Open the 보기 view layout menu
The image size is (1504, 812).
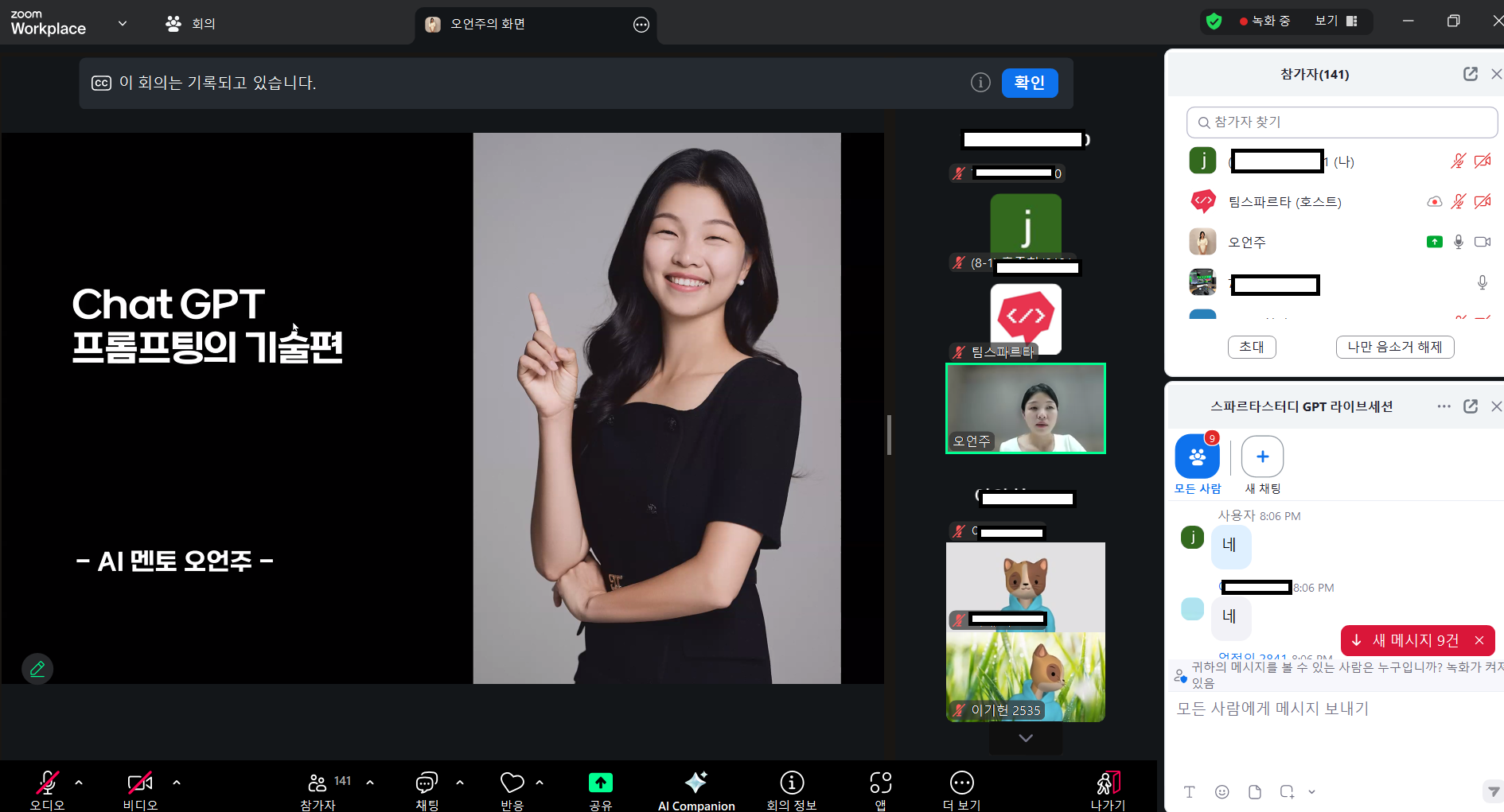pos(1336,21)
